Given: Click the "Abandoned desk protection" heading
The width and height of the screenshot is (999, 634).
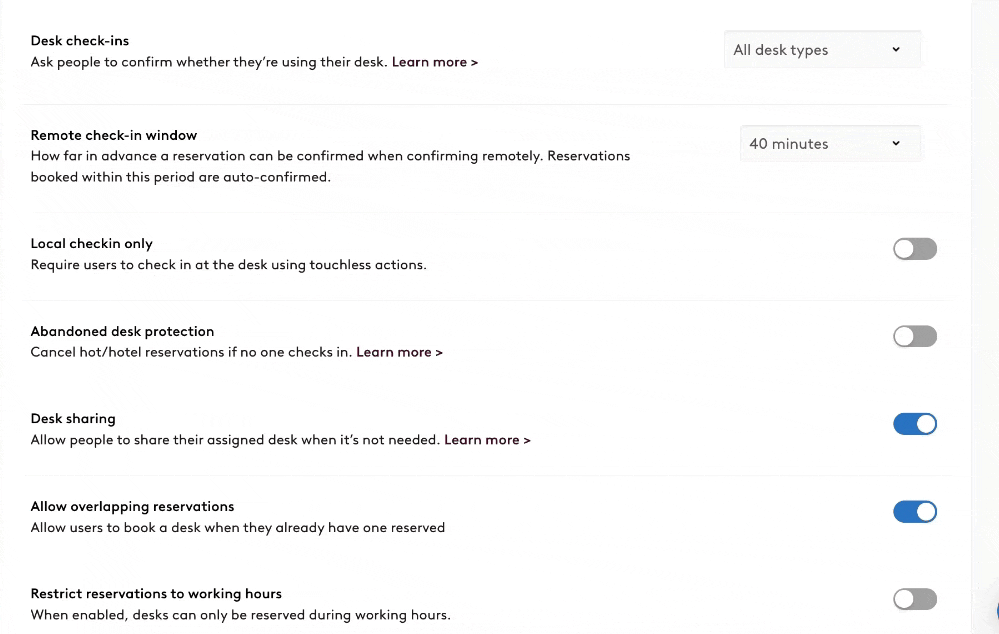Looking at the screenshot, I should point(122,331).
